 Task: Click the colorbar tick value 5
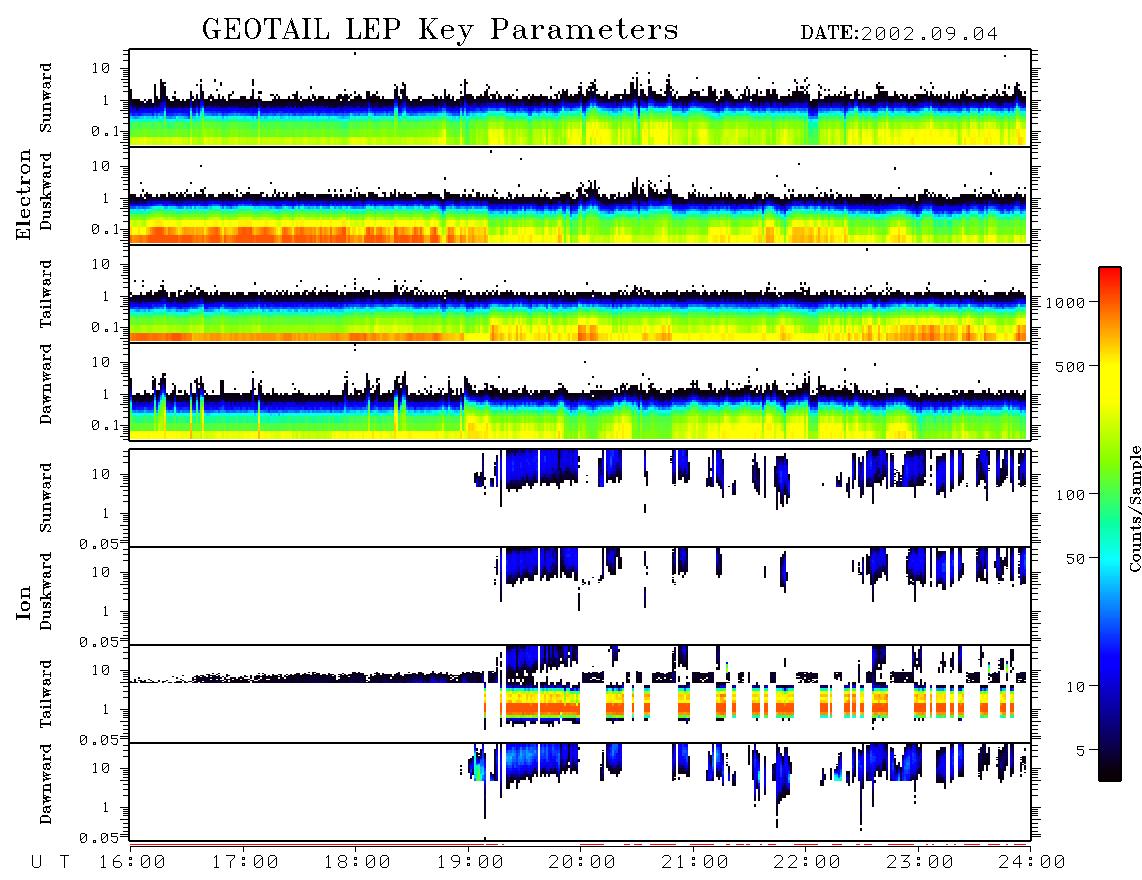1081,750
